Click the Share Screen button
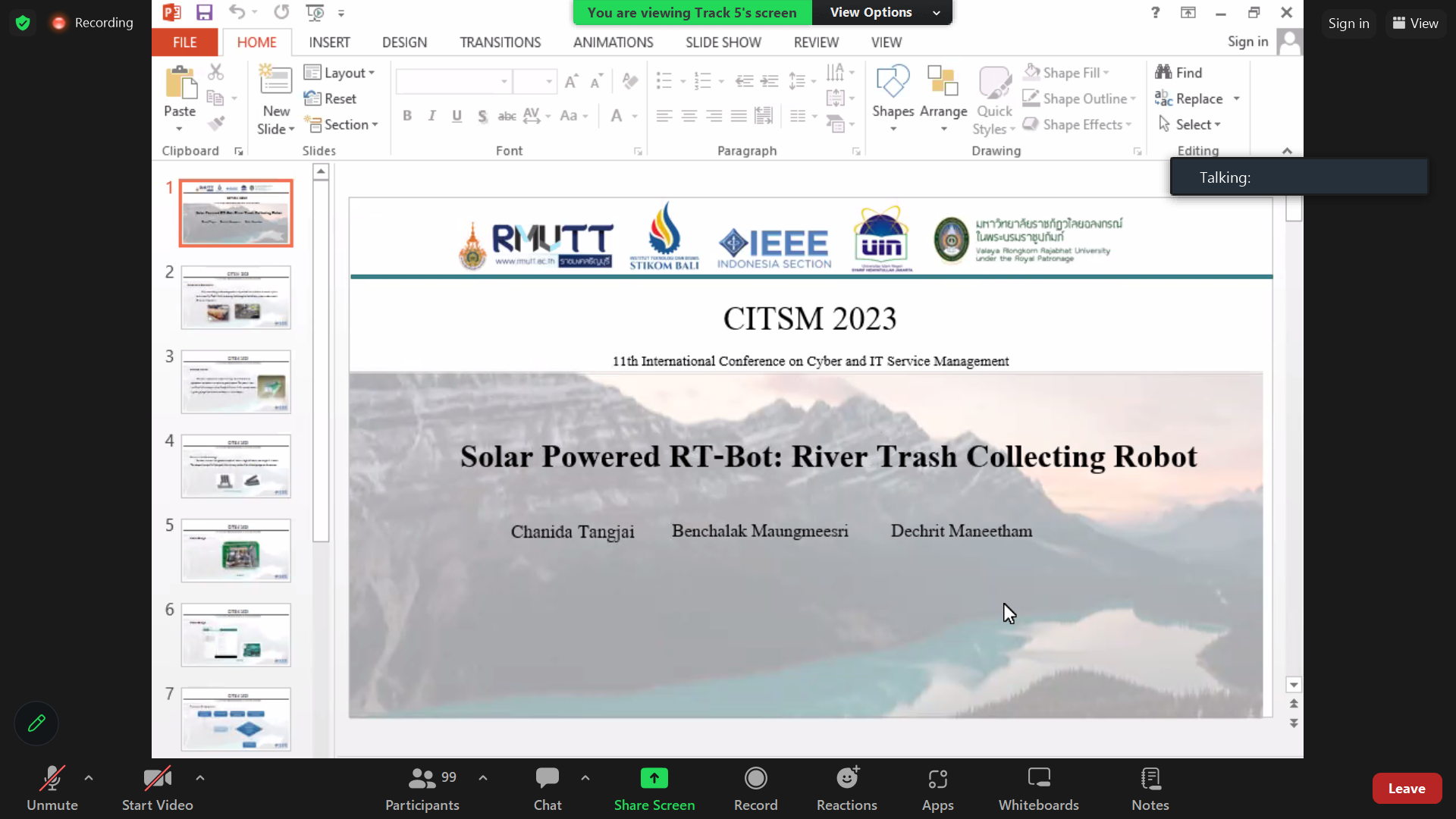The width and height of the screenshot is (1456, 819). click(654, 789)
